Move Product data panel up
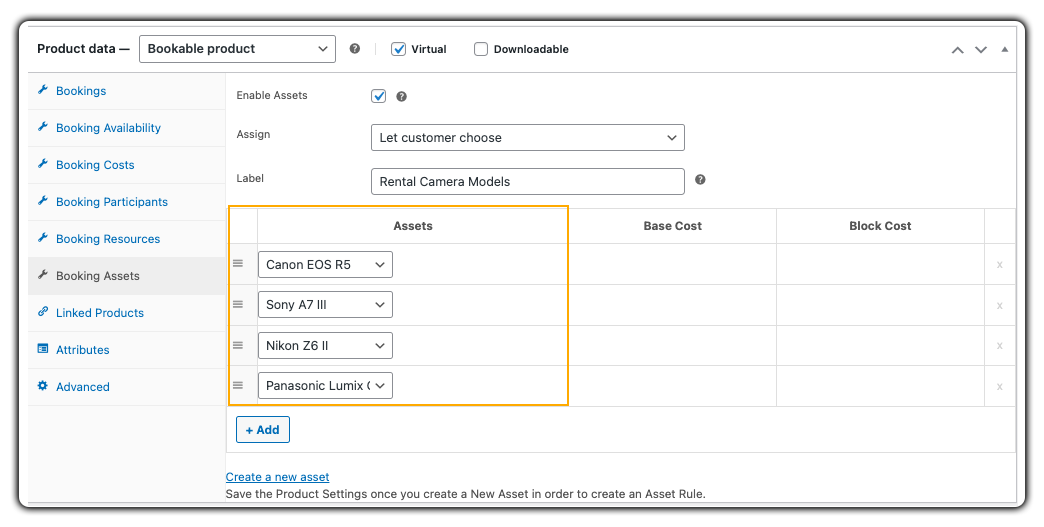 pos(957,50)
